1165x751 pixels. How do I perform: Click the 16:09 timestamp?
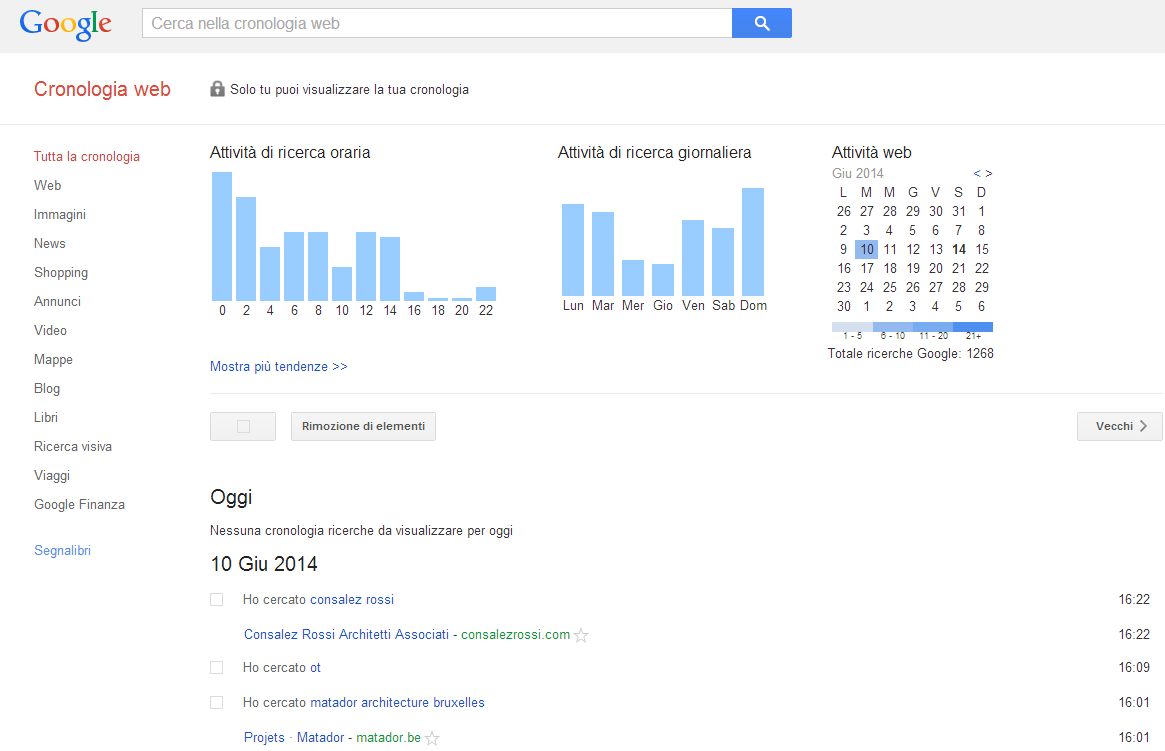click(1134, 667)
